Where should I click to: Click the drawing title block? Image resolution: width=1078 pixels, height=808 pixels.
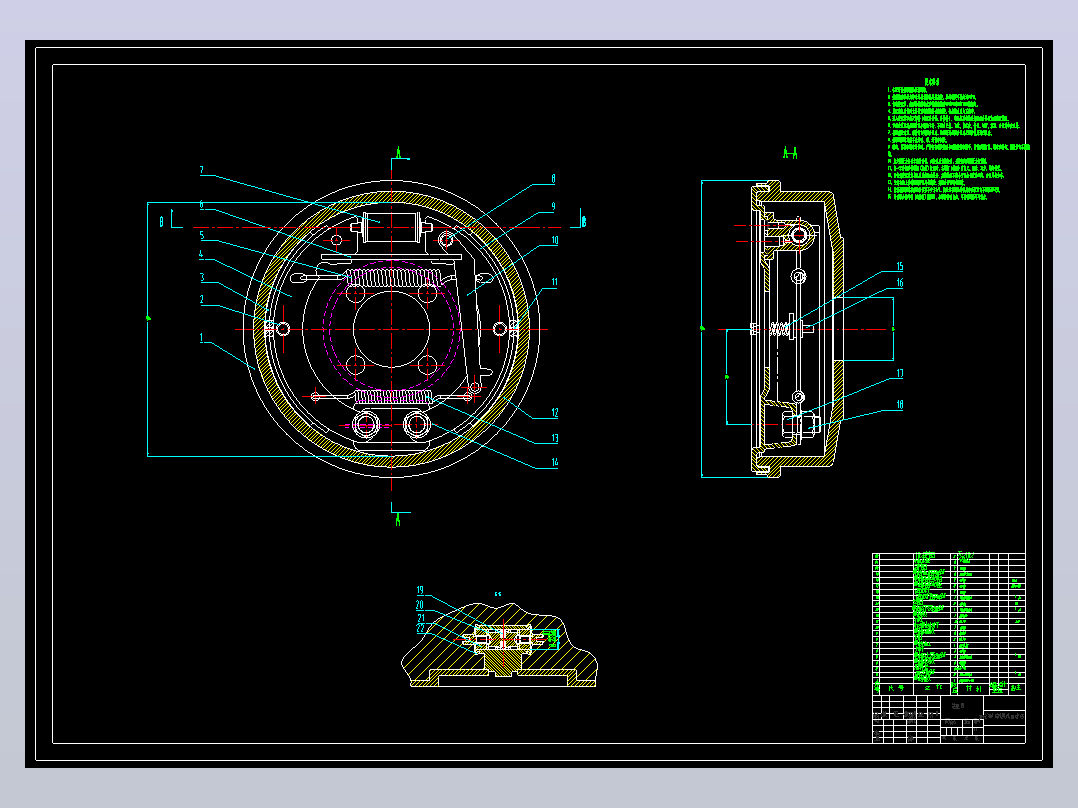(x=949, y=719)
